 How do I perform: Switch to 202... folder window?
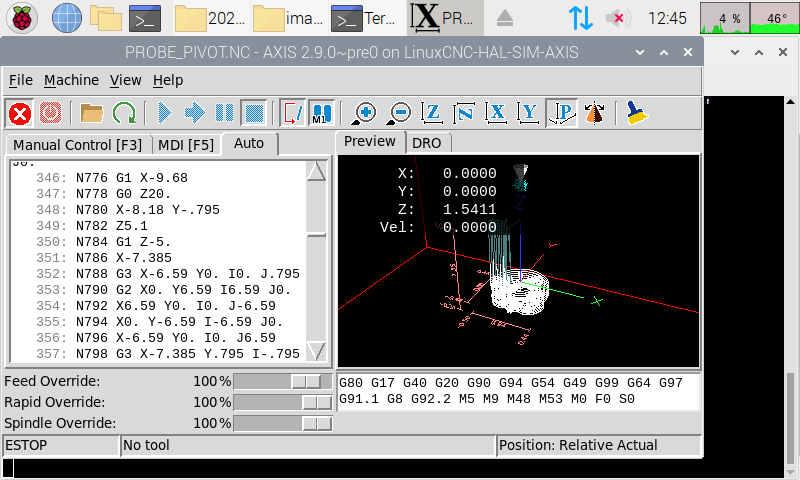coord(211,18)
